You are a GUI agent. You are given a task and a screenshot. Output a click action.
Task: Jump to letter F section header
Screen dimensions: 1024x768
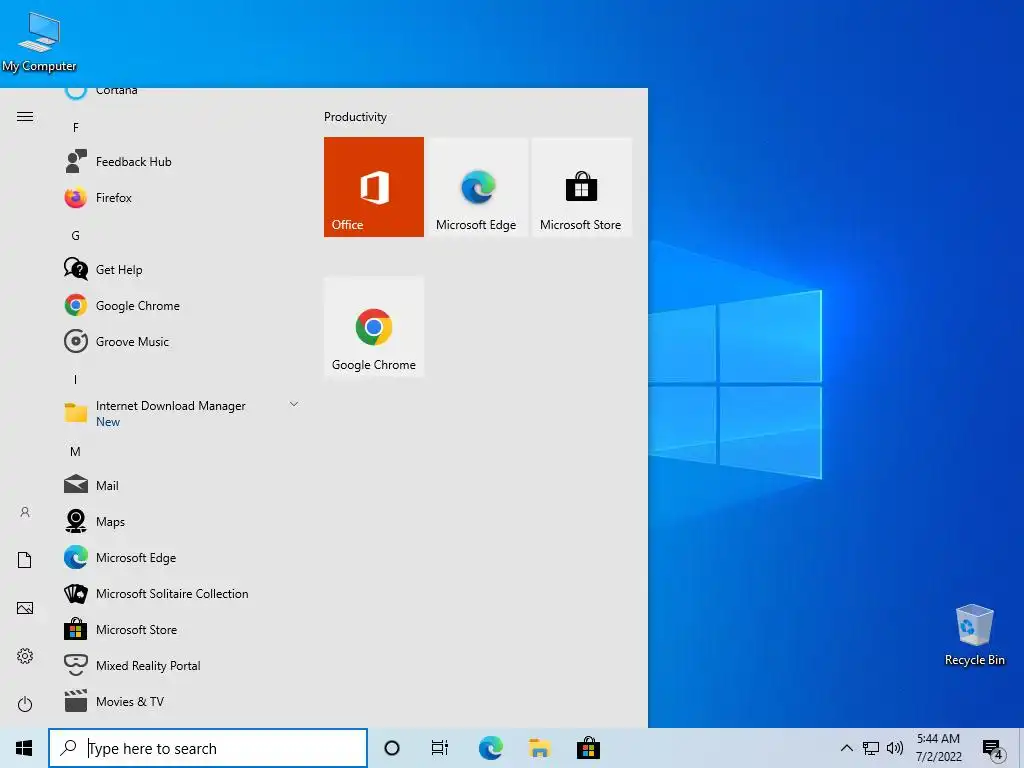tap(76, 127)
